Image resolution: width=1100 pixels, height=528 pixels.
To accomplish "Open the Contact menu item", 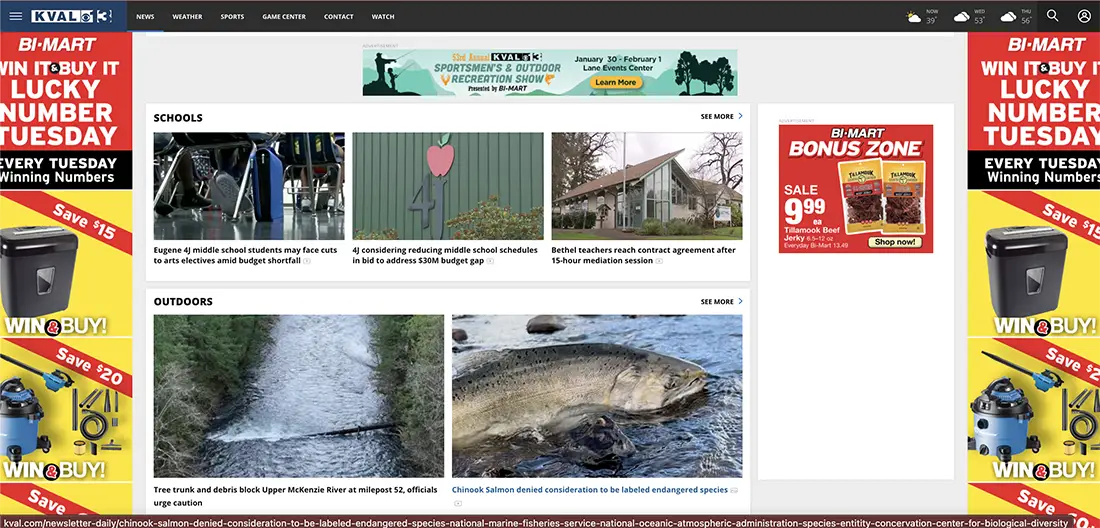I will pos(339,16).
